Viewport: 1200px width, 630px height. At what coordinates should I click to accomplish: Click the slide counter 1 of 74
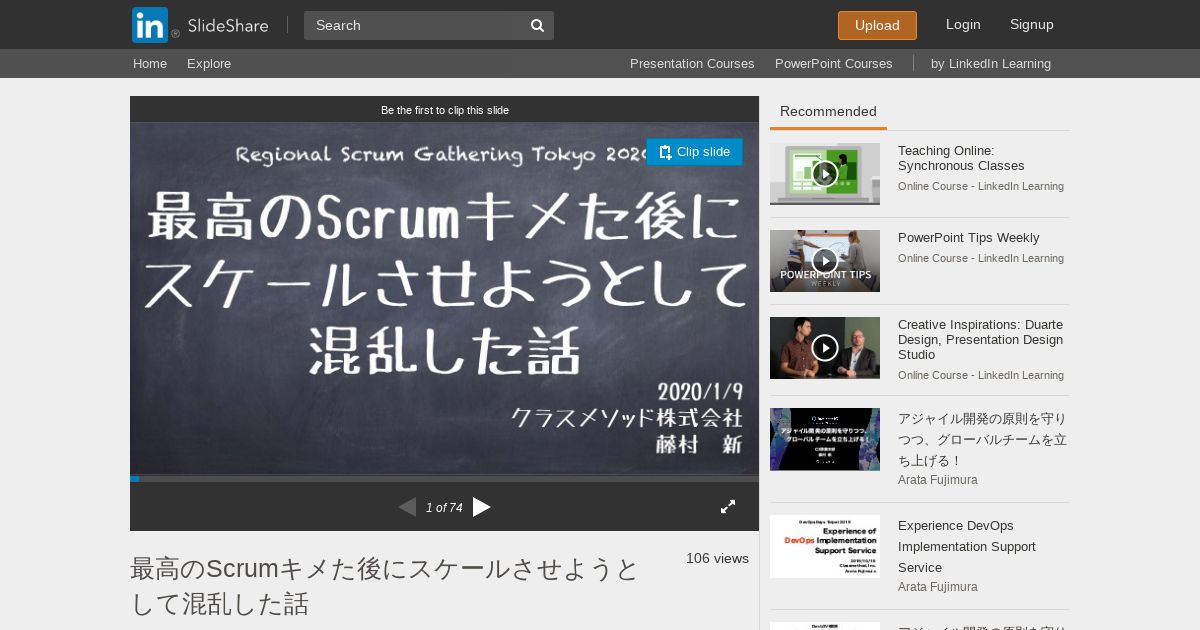pyautogui.click(x=444, y=508)
